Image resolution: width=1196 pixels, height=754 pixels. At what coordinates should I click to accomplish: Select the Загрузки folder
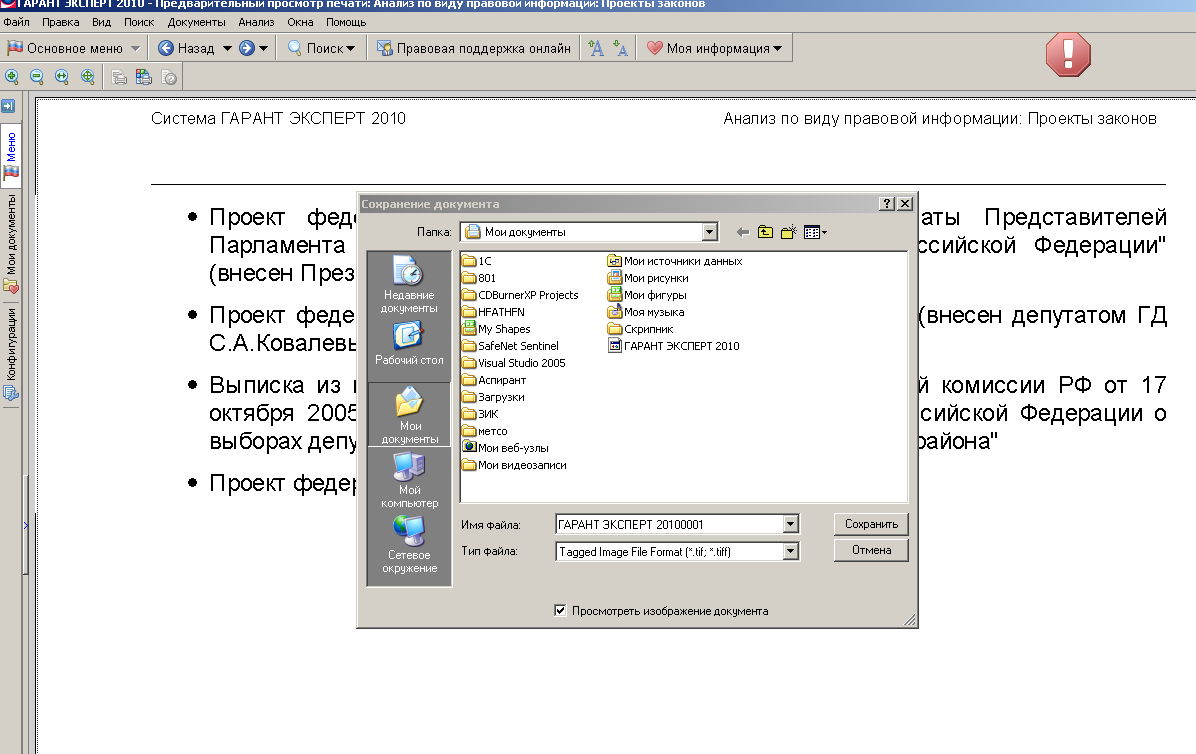[x=494, y=396]
